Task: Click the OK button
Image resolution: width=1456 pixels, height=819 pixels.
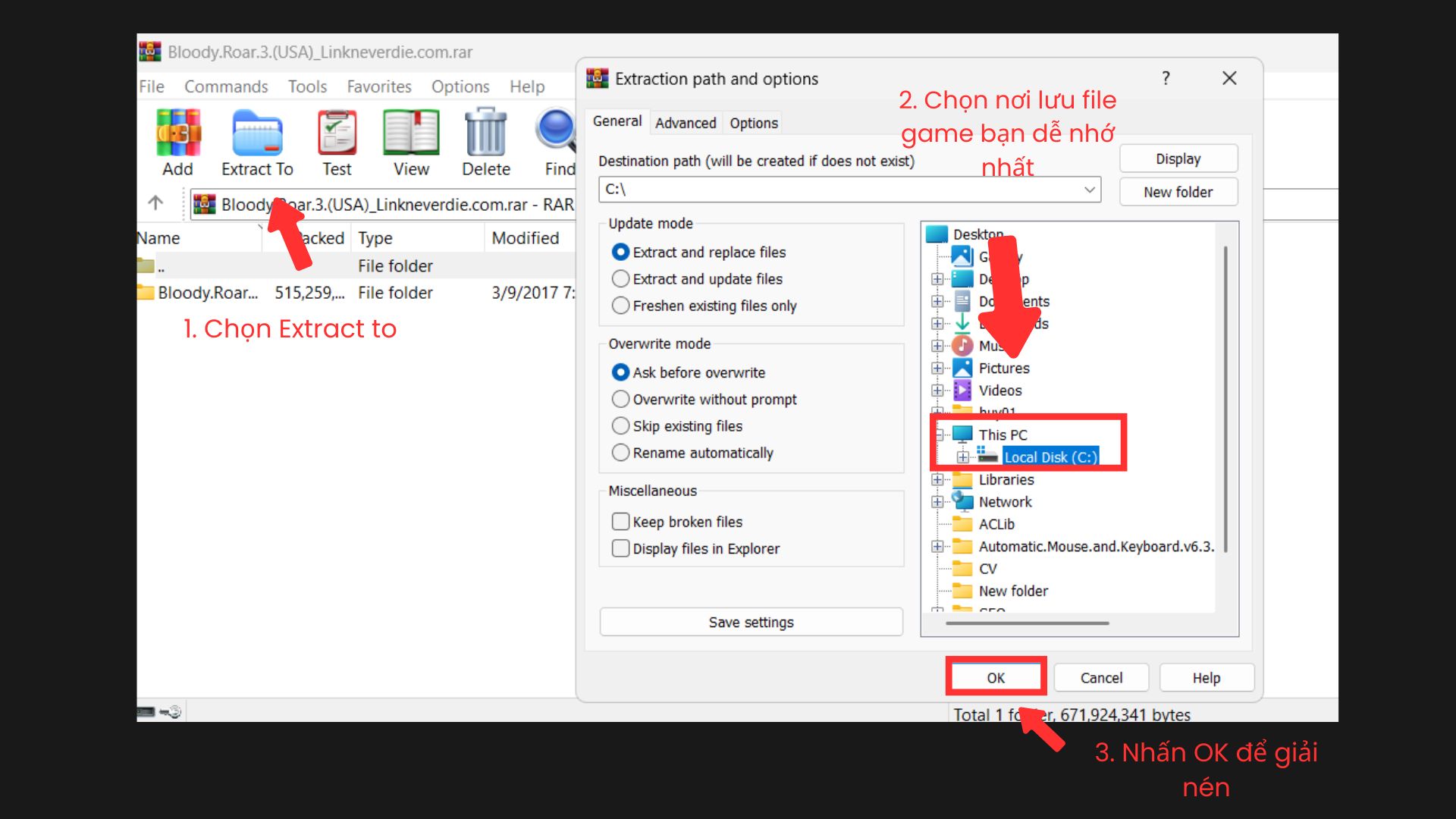Action: pos(996,677)
